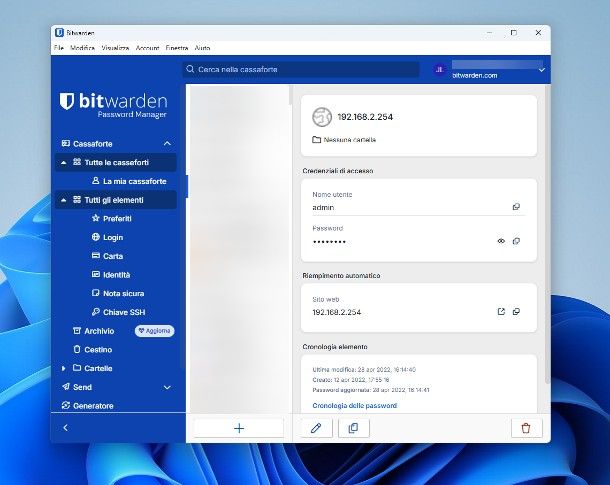The height and width of the screenshot is (485, 610).
Task: Maximize the Bitwarden window
Action: [514, 33]
